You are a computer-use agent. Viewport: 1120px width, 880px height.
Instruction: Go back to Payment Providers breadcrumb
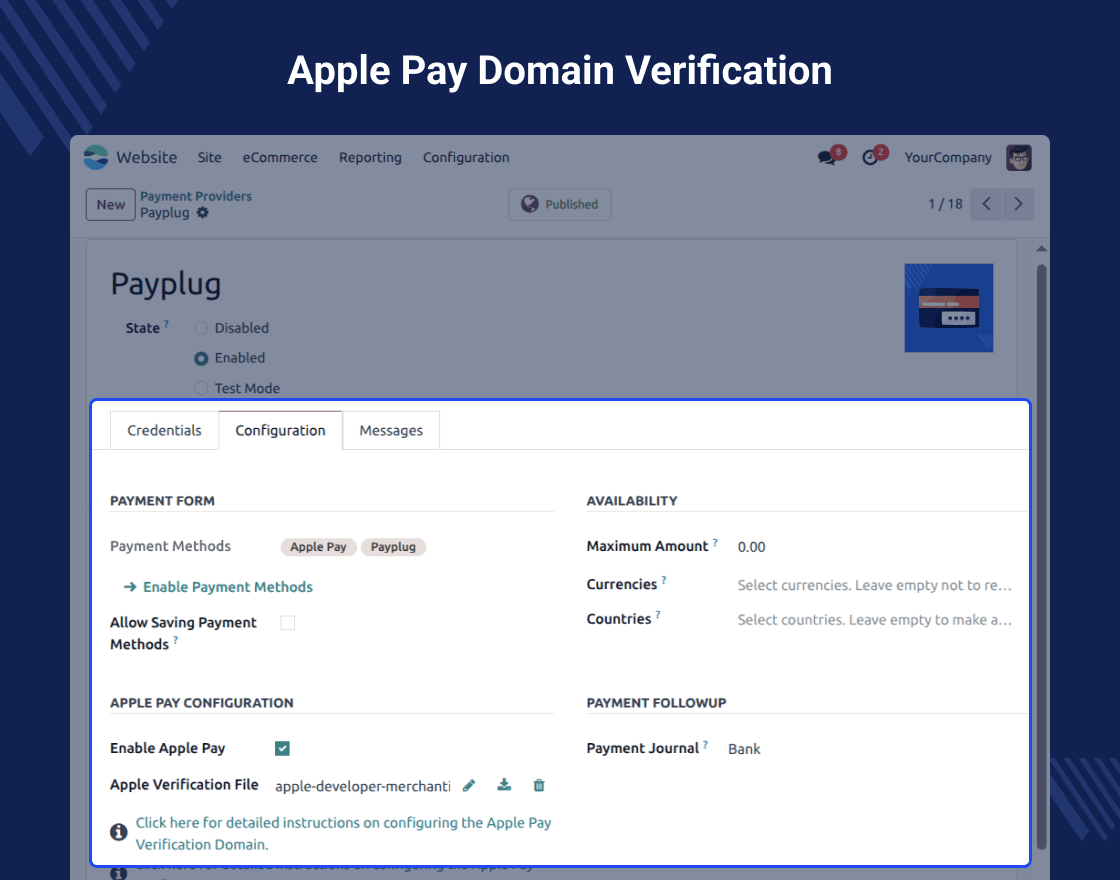pos(196,196)
